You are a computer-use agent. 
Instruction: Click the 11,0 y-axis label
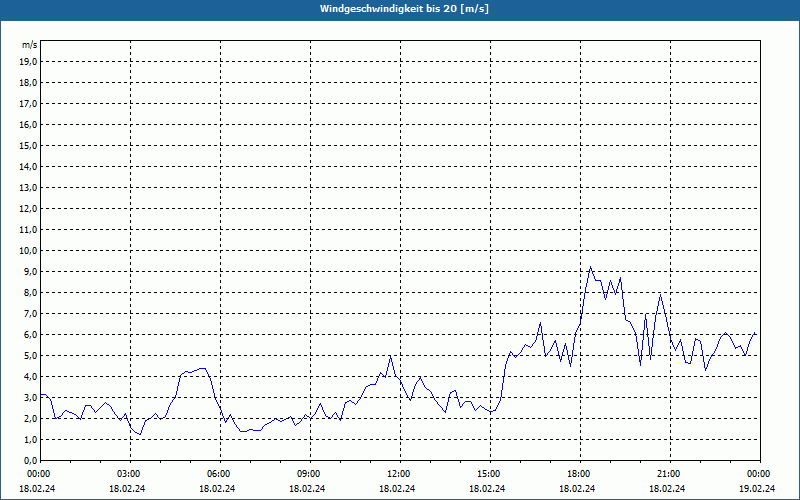pyautogui.click(x=28, y=230)
